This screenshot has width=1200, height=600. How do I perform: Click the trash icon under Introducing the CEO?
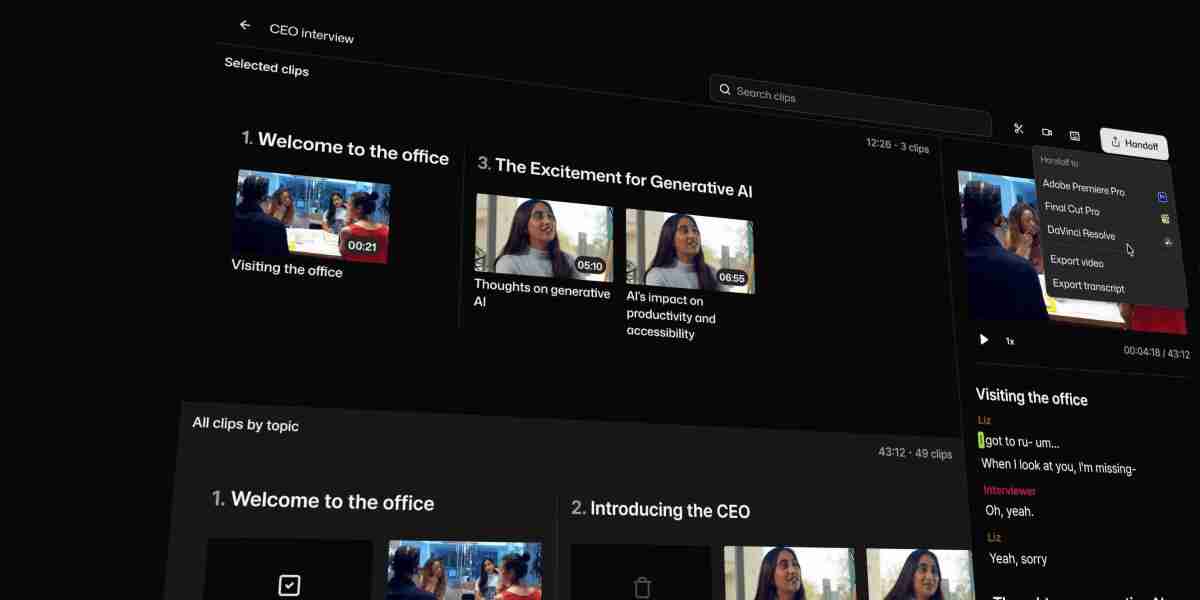643,586
